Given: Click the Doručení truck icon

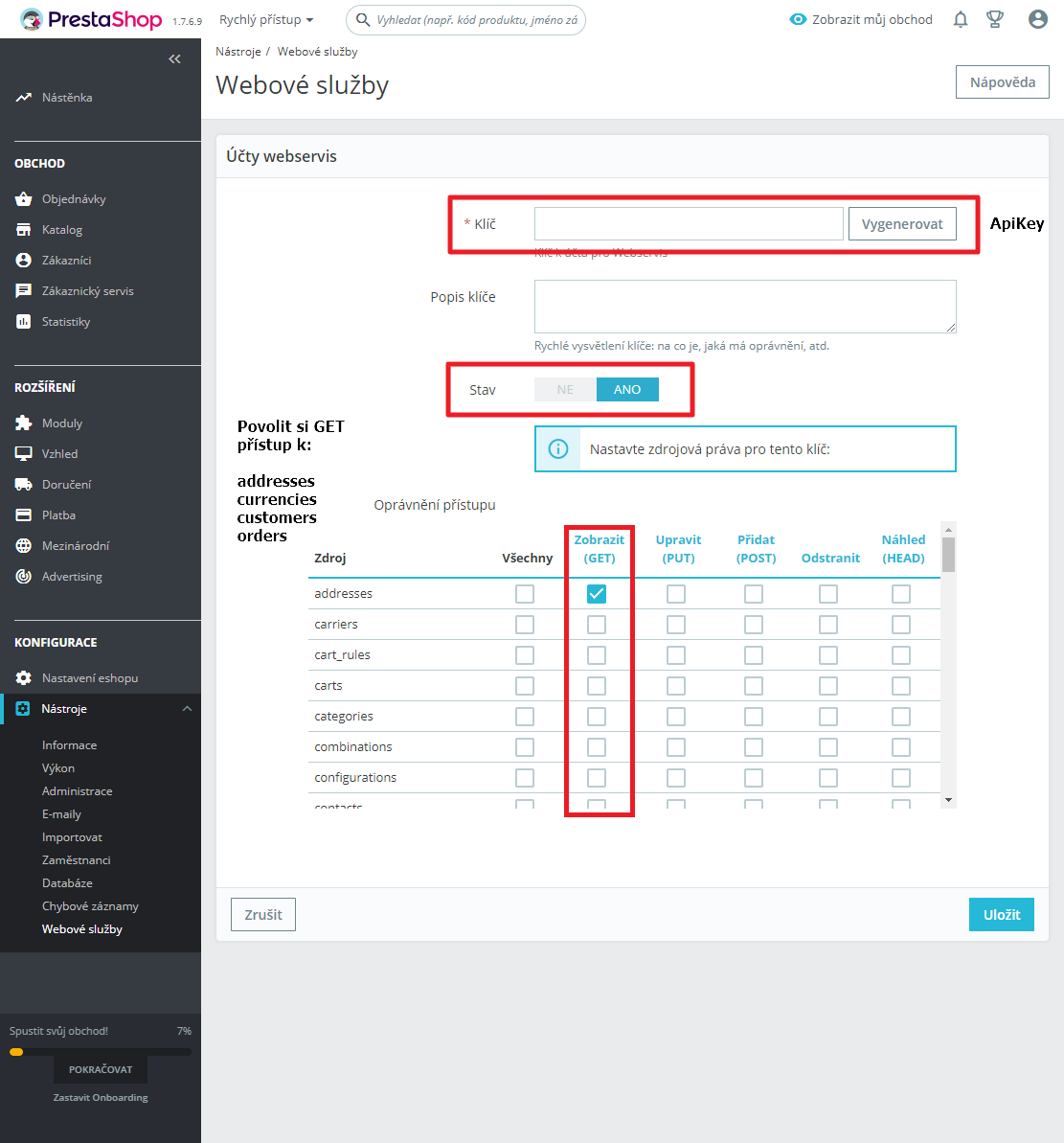Looking at the screenshot, I should pos(23,484).
